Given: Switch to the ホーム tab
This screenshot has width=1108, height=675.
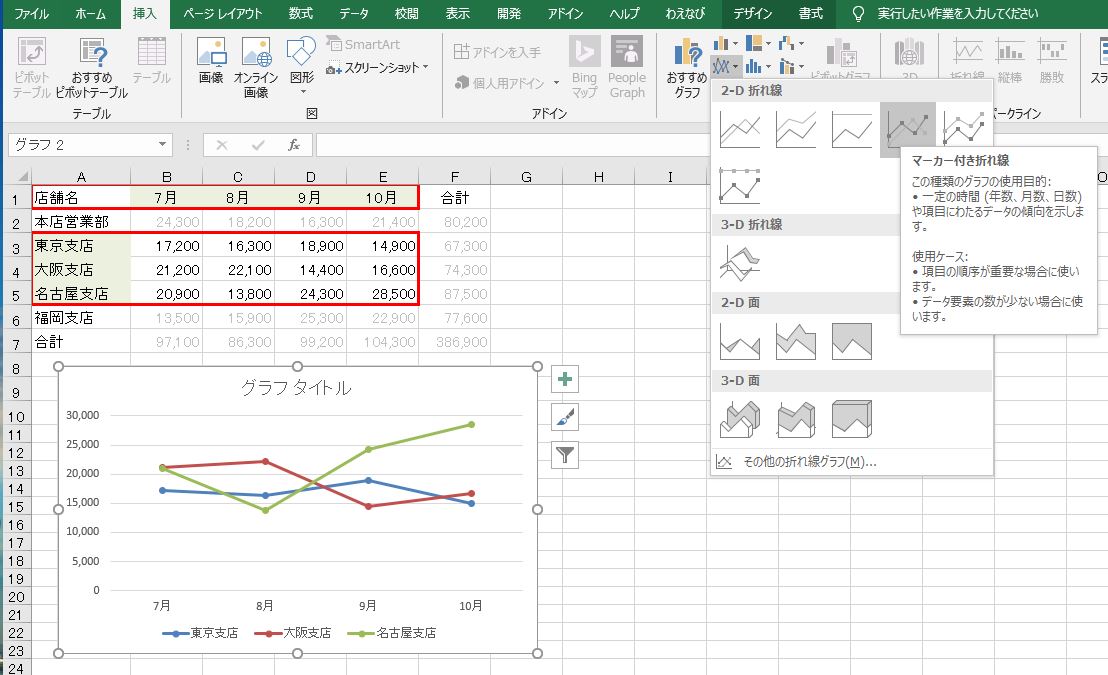Looking at the screenshot, I should tap(90, 13).
